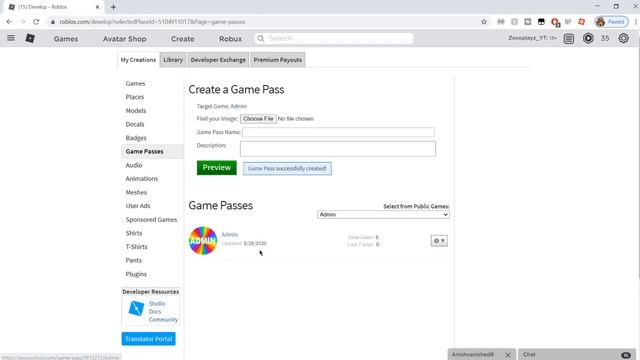
Task: Open the Studio developer resource link
Action: click(x=157, y=304)
